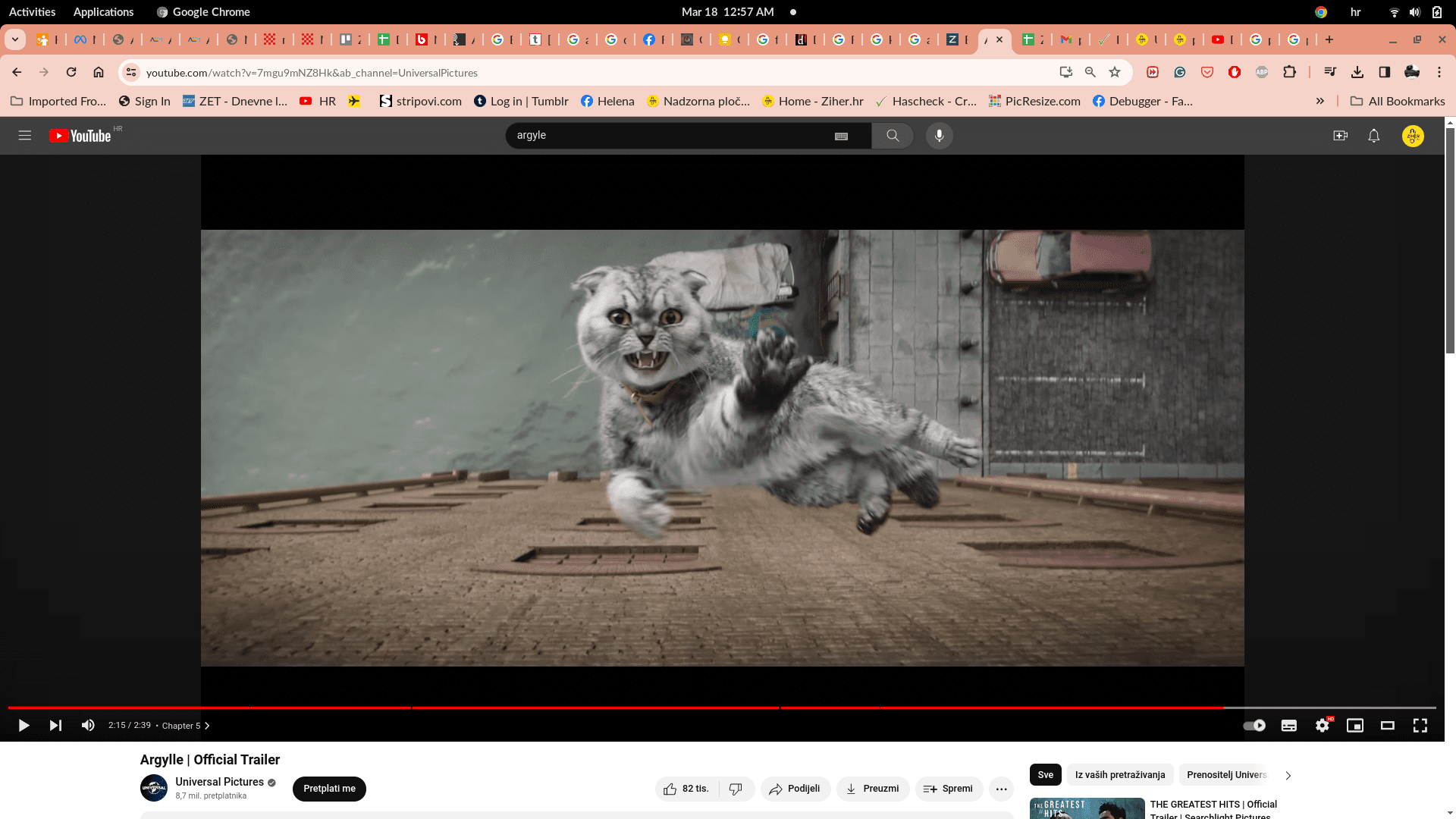Open the Create video menu
The width and height of the screenshot is (1456, 819).
tap(1340, 136)
